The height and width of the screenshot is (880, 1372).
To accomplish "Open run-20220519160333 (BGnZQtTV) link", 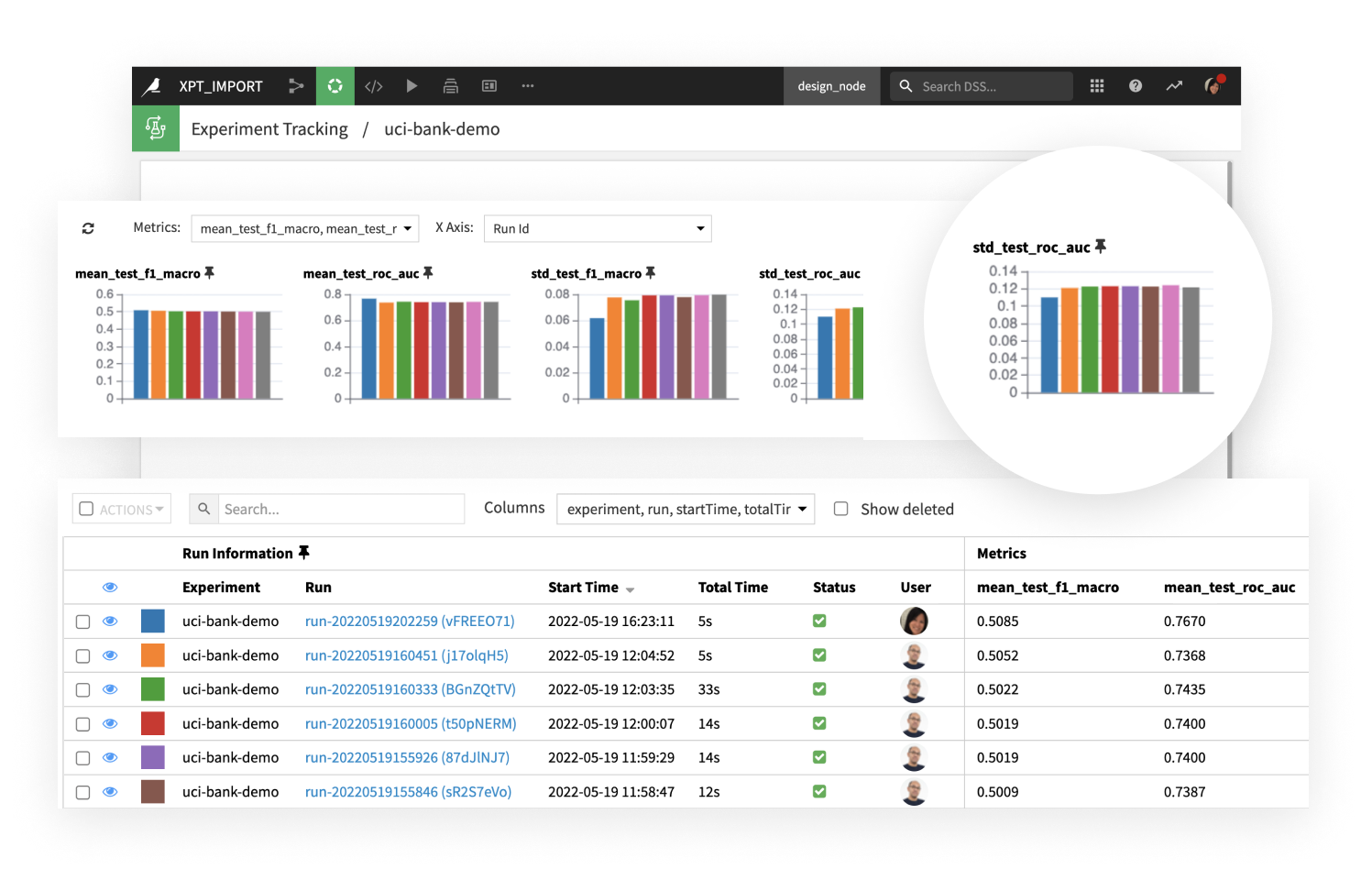I will coord(409,688).
